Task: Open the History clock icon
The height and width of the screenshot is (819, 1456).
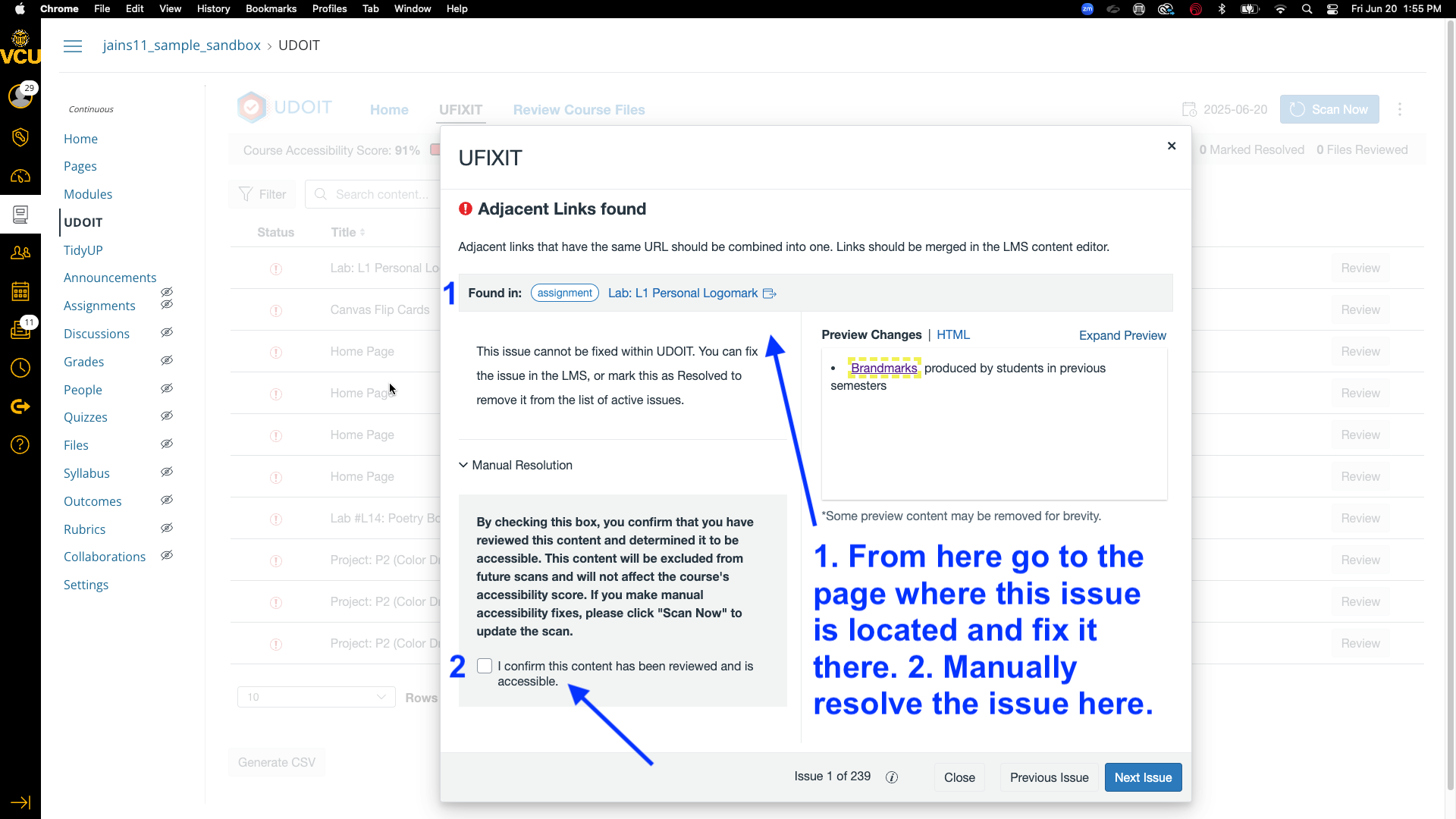Action: pos(20,368)
